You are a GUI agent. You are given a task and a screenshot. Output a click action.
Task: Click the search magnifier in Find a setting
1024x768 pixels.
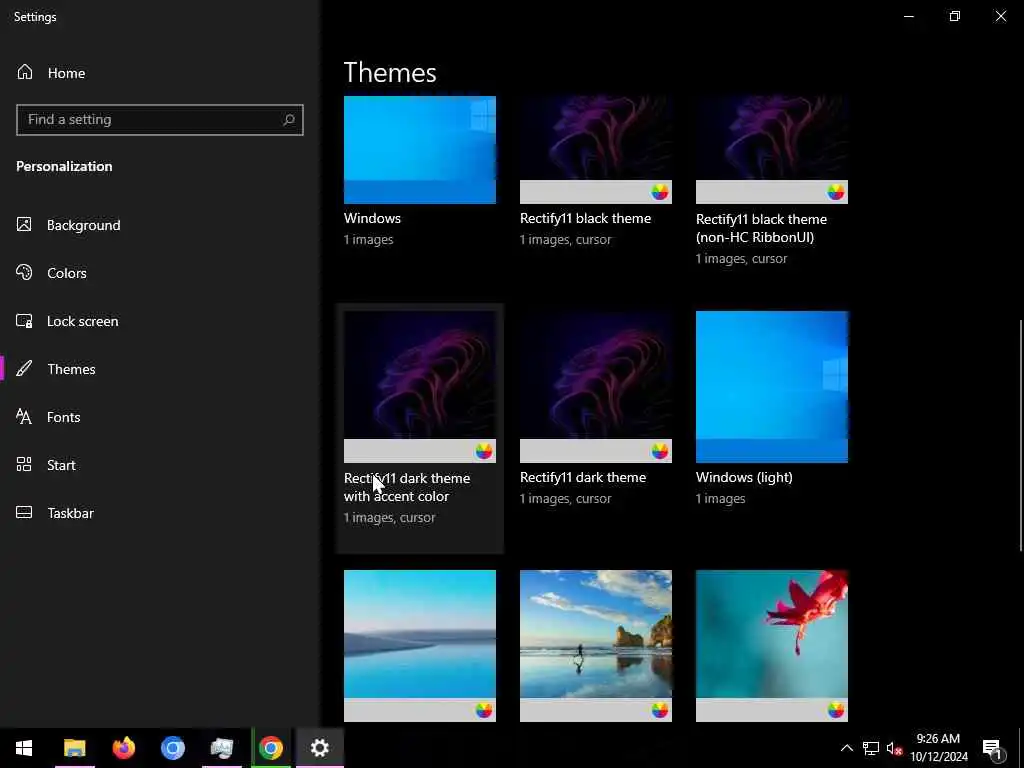(289, 120)
